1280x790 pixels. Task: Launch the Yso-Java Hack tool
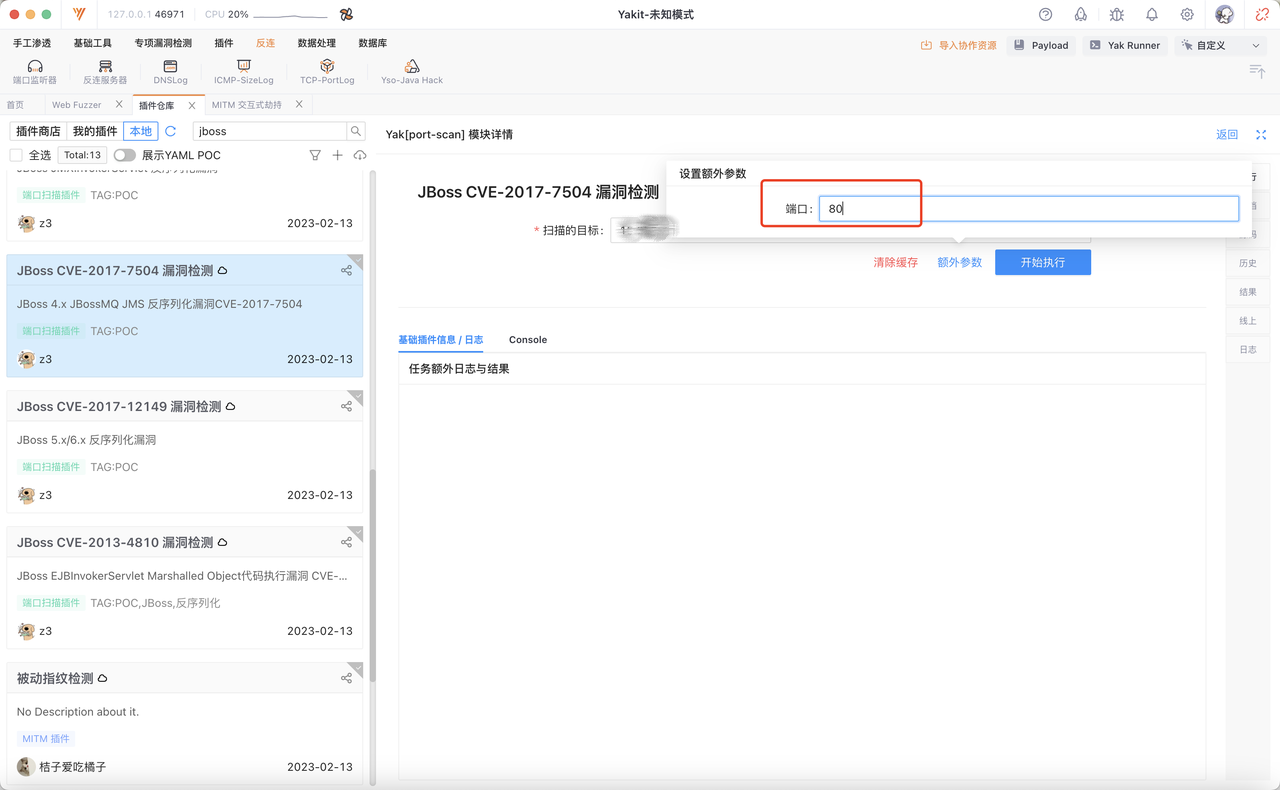click(412, 71)
